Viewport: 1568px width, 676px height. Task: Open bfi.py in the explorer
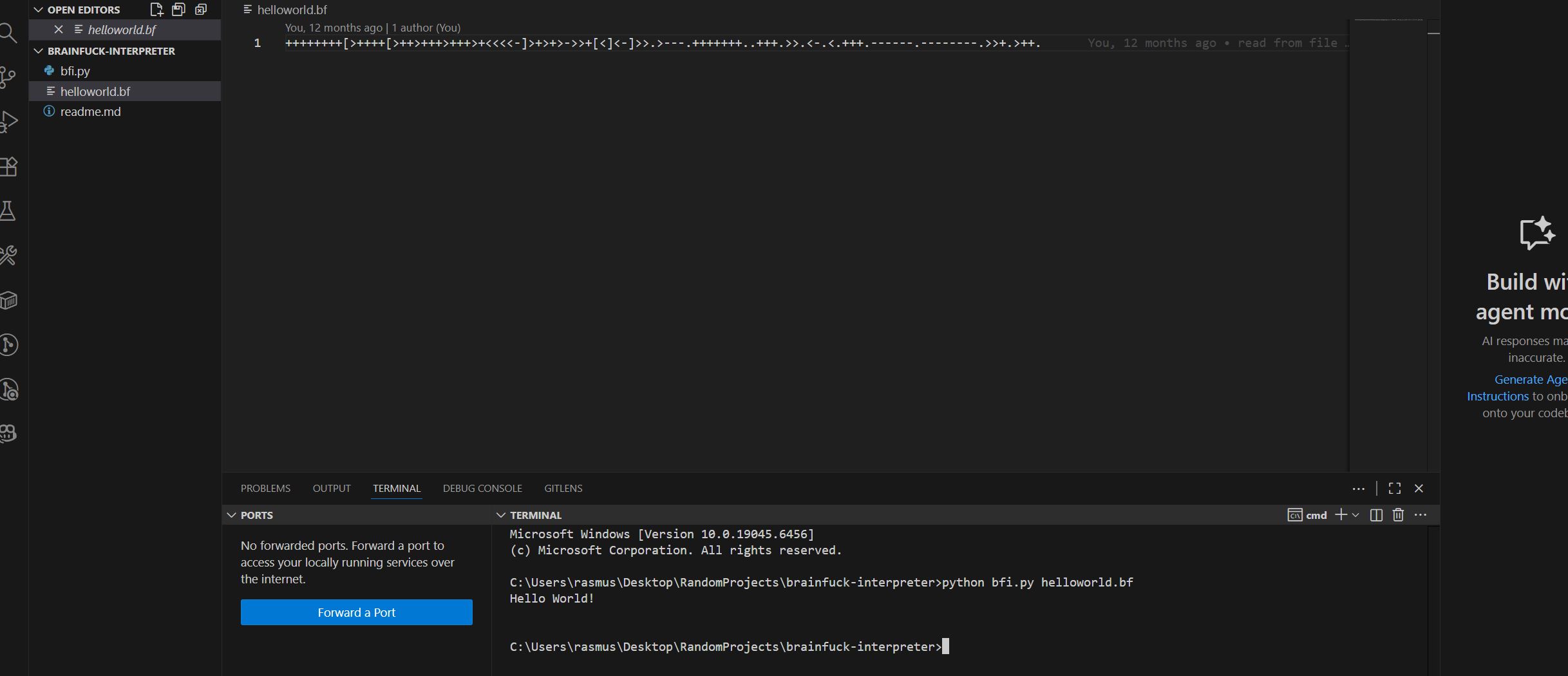[125, 71]
